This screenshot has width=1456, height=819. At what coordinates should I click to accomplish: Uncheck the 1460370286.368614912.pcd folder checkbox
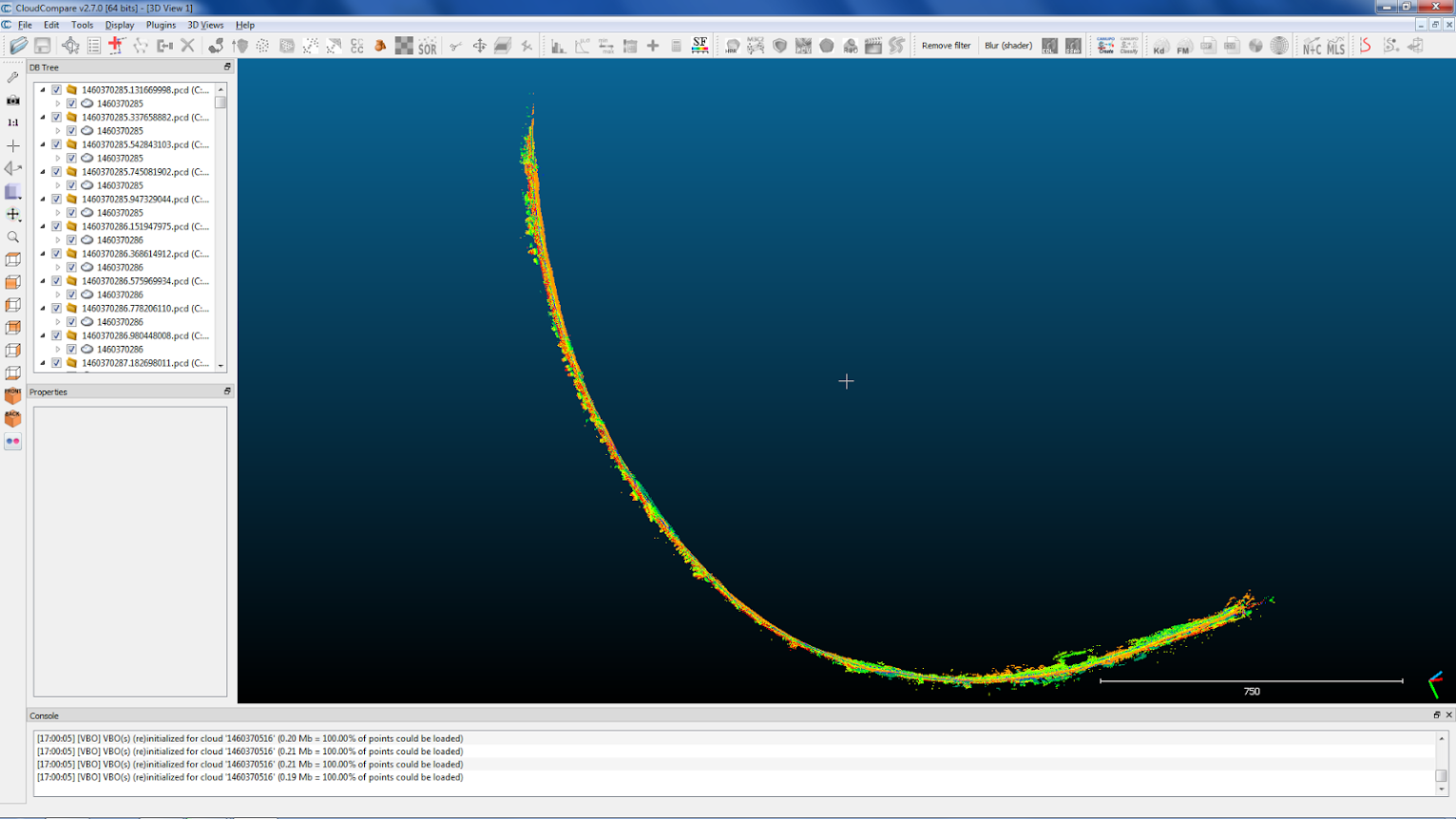pyautogui.click(x=56, y=254)
